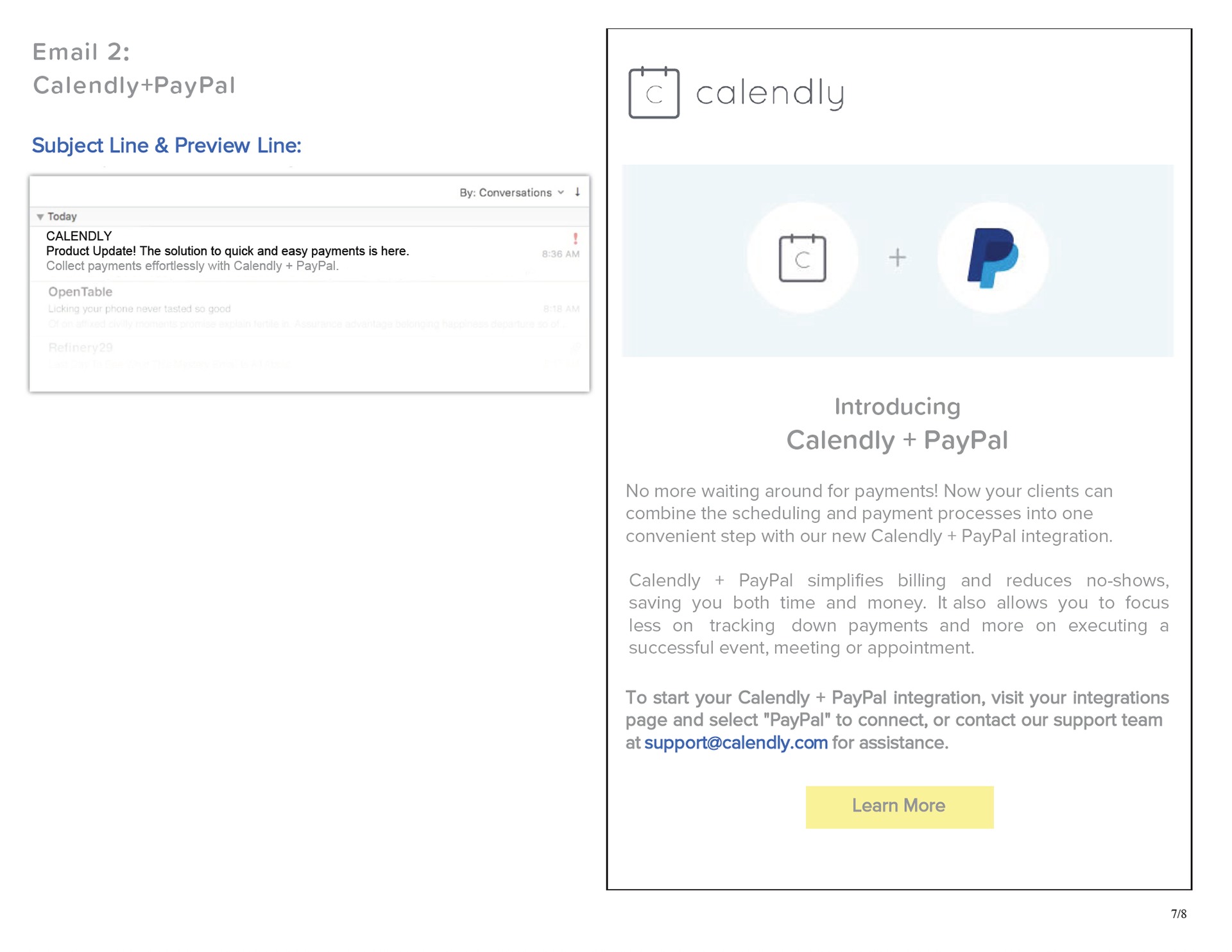1232x952 pixels.
Task: Select the OpenTable email in the list
Action: pos(309,307)
